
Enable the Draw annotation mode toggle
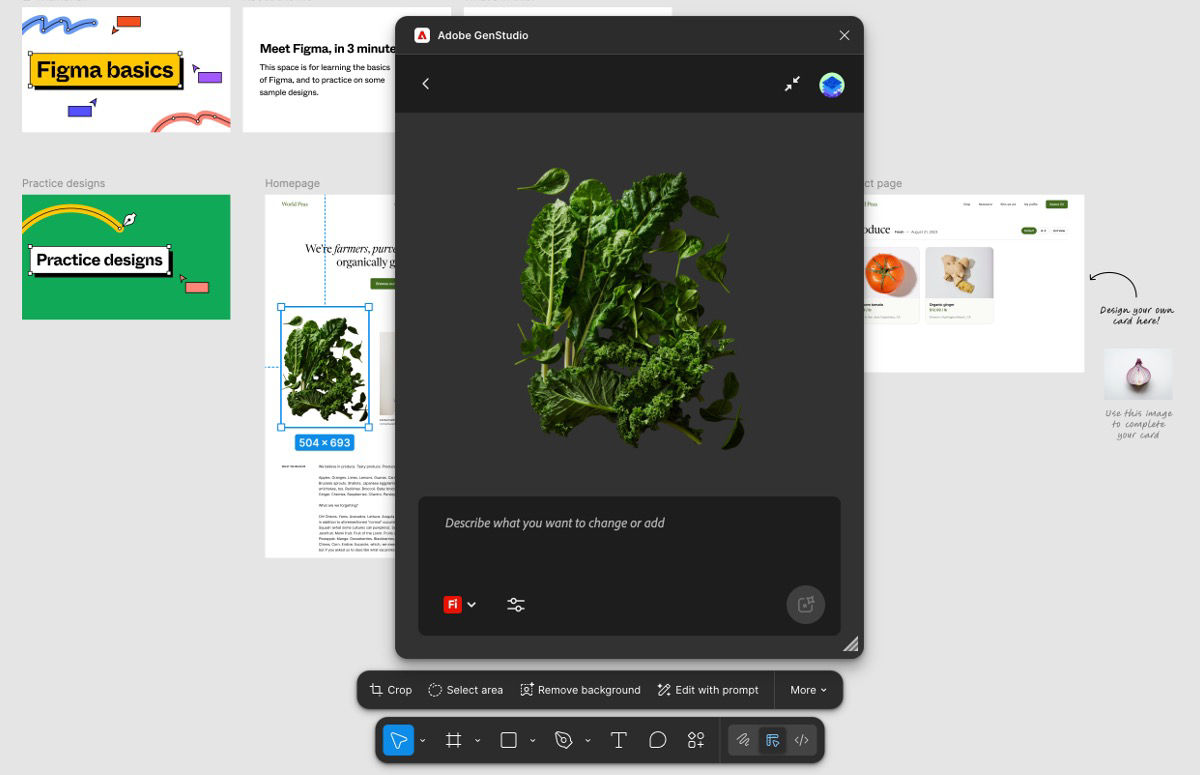pos(743,740)
